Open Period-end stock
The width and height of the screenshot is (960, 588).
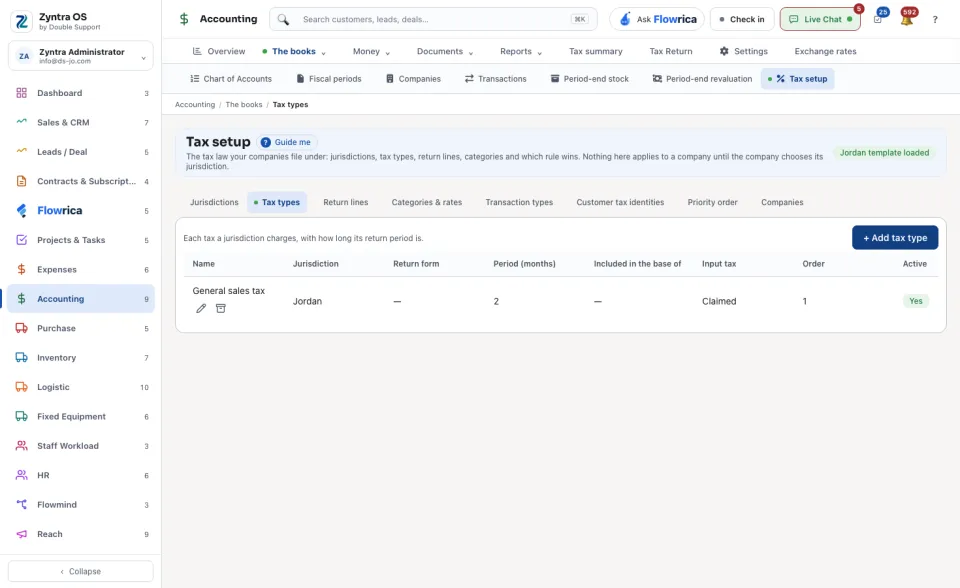coord(590,79)
